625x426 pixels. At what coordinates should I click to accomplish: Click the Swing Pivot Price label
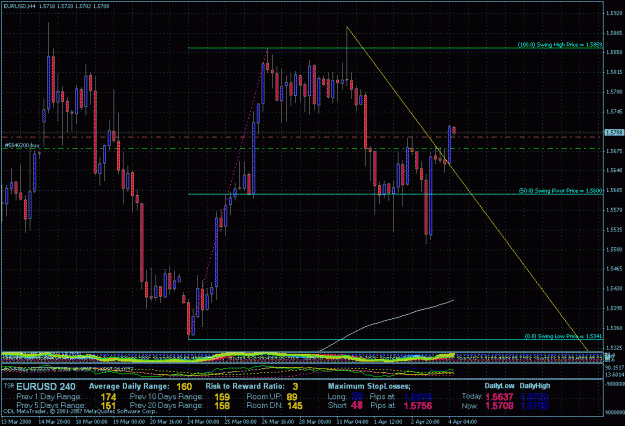(x=560, y=191)
